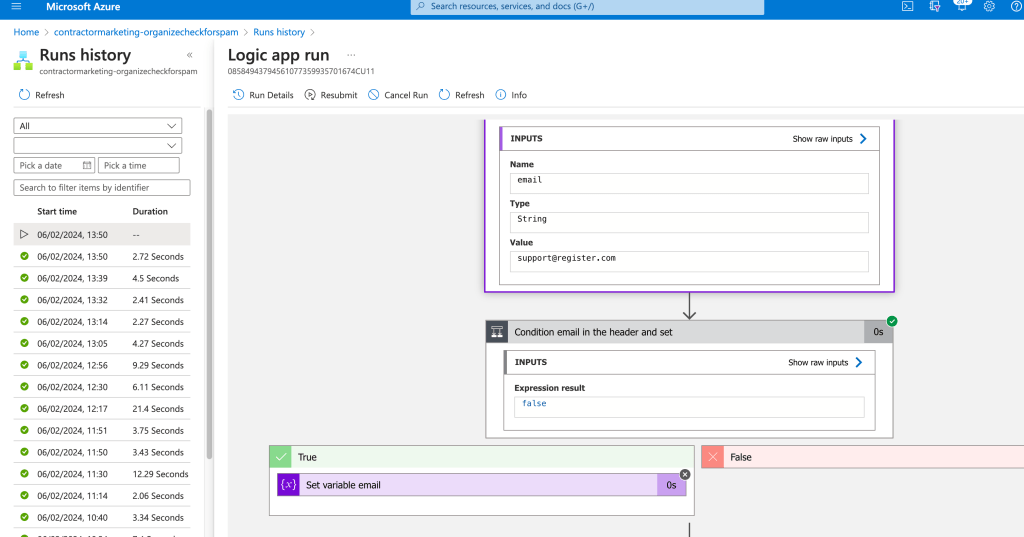Open the empty second filter dropdown
Image resolution: width=1024 pixels, height=537 pixels.
[98, 145]
